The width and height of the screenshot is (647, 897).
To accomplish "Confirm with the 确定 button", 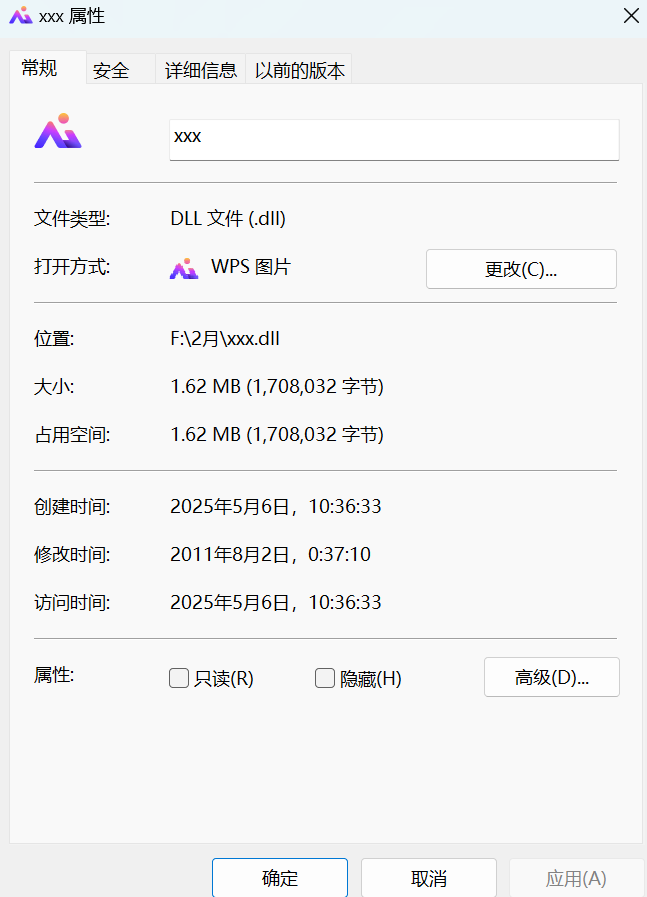I will coord(280,878).
